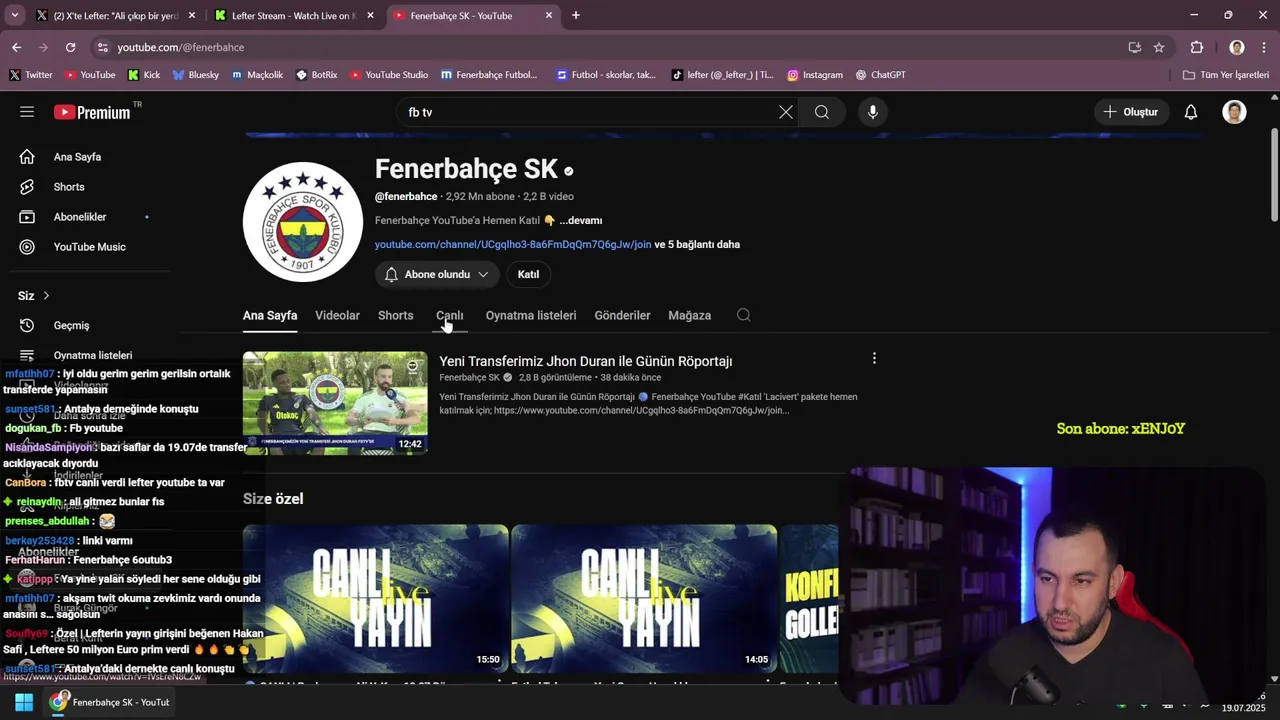Open the YouTube account avatar menu
This screenshot has height=720, width=1280.
[1234, 112]
